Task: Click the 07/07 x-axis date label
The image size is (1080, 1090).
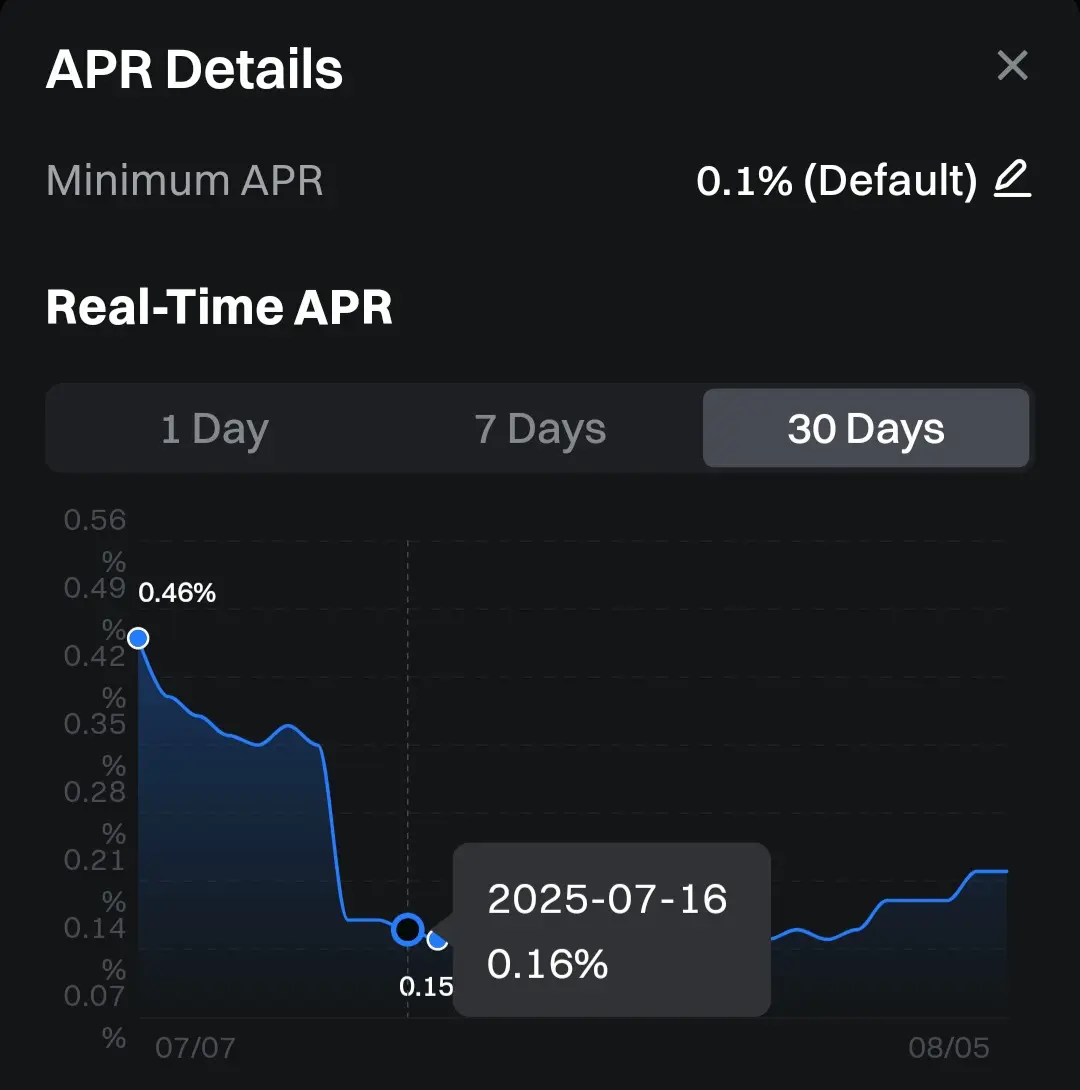Action: [195, 1048]
